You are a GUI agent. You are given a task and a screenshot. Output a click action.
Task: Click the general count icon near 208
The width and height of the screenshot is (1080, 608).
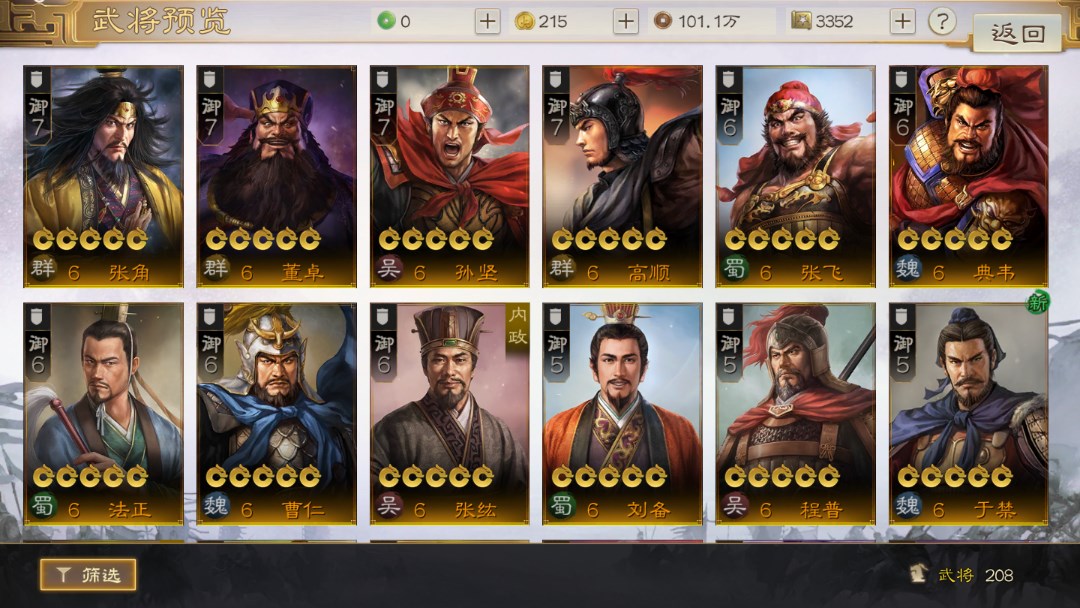(918, 574)
